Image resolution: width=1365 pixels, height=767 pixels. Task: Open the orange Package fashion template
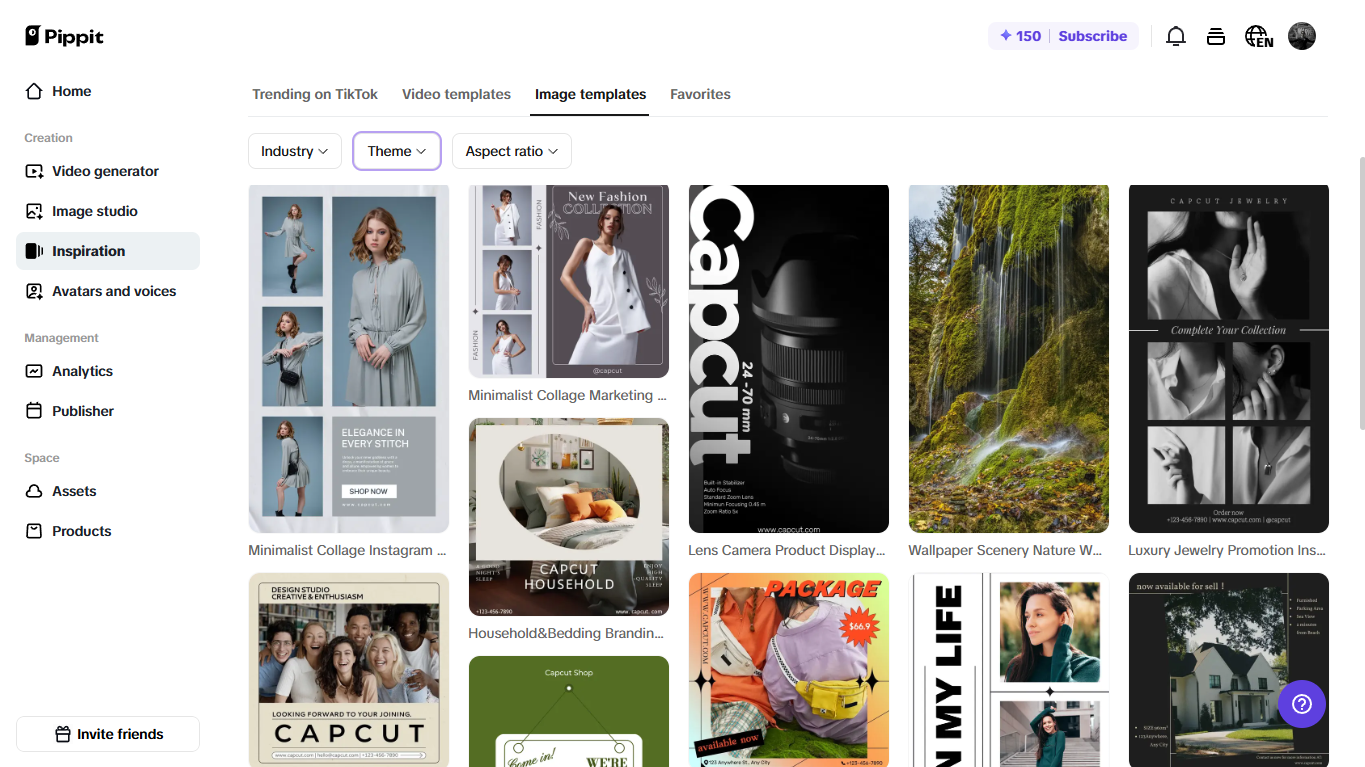[789, 670]
